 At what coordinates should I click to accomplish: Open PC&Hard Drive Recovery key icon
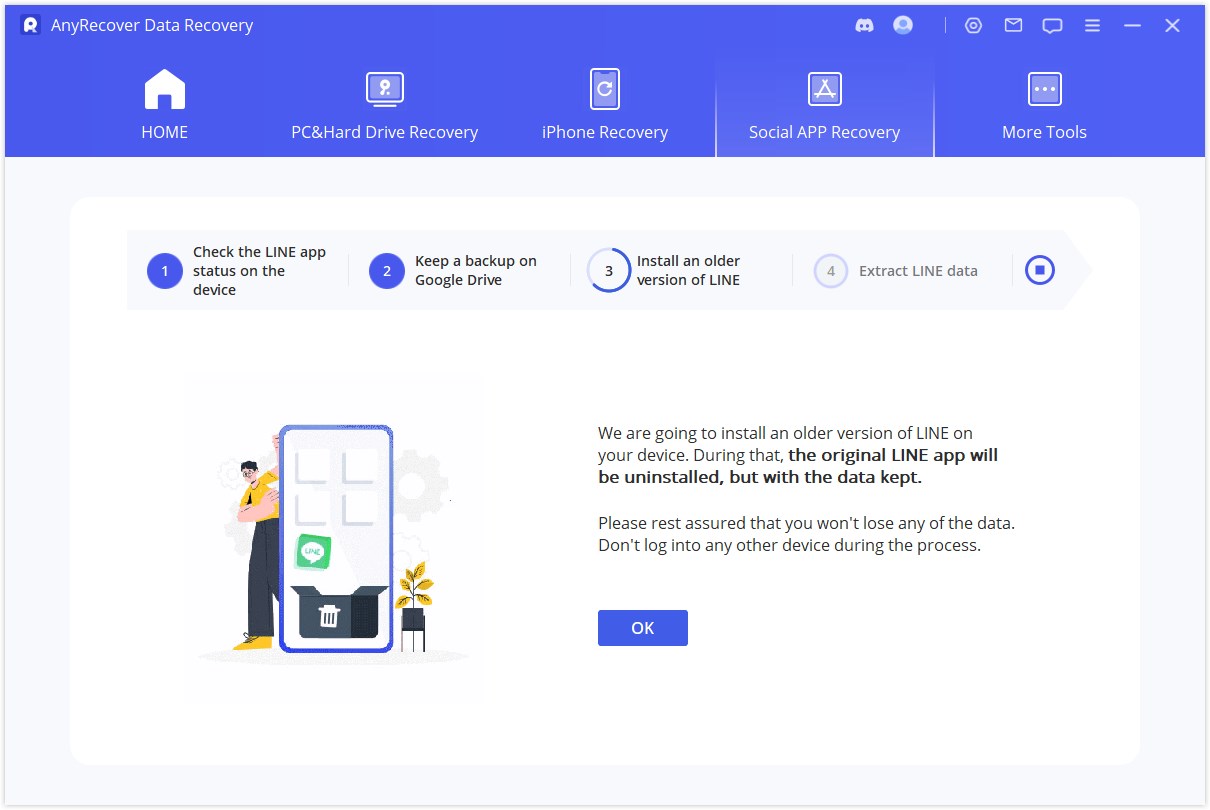tap(384, 88)
